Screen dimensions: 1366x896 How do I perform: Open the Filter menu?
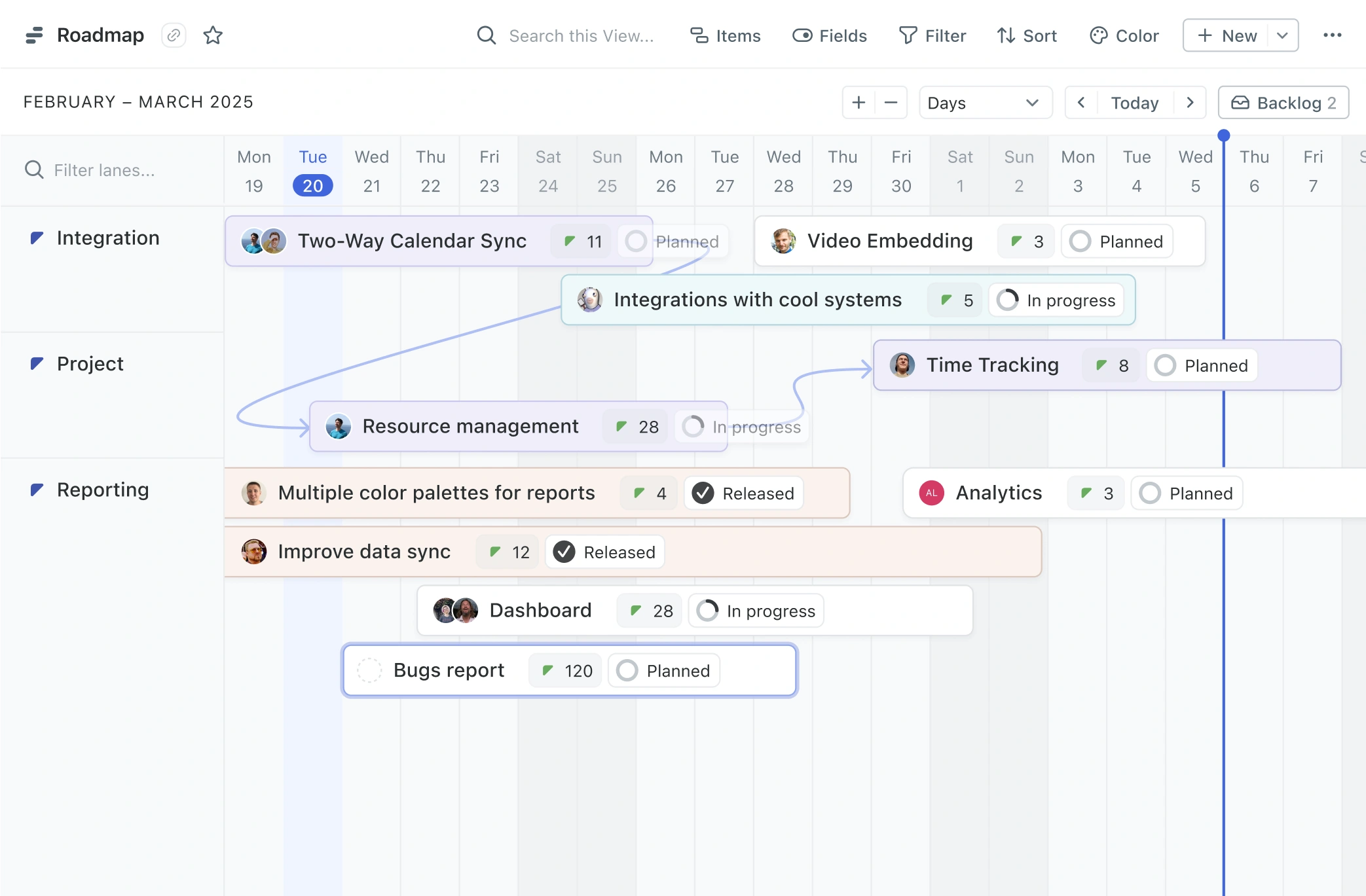point(932,35)
